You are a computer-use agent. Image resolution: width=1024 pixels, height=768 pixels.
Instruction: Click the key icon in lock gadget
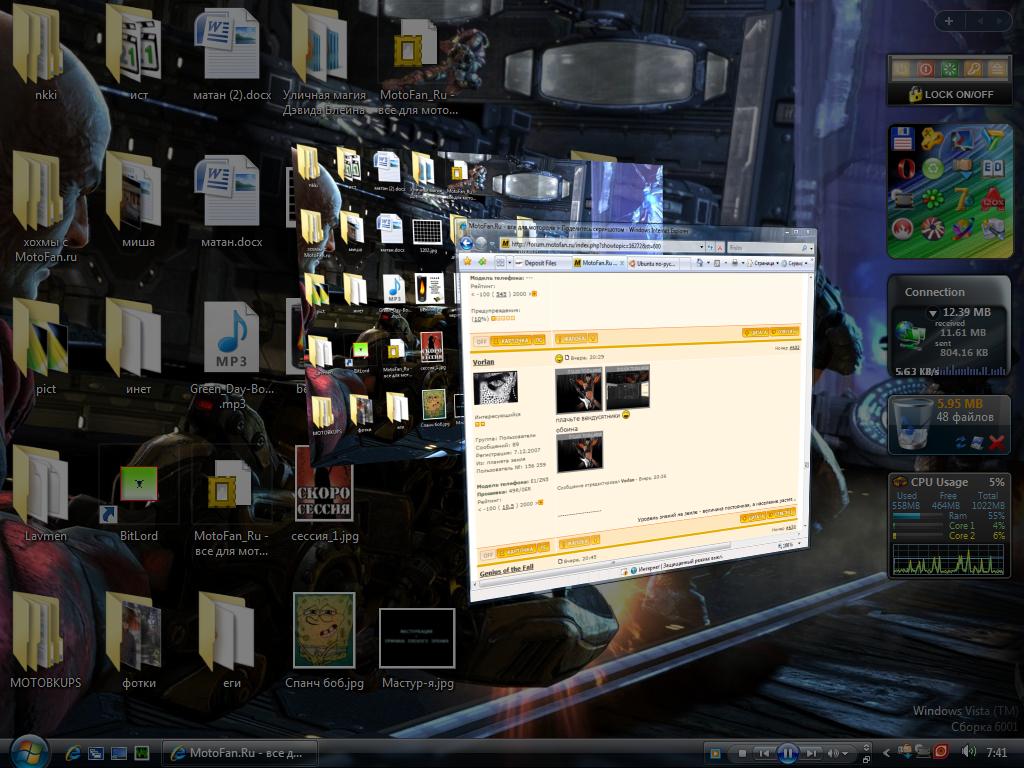coord(973,69)
